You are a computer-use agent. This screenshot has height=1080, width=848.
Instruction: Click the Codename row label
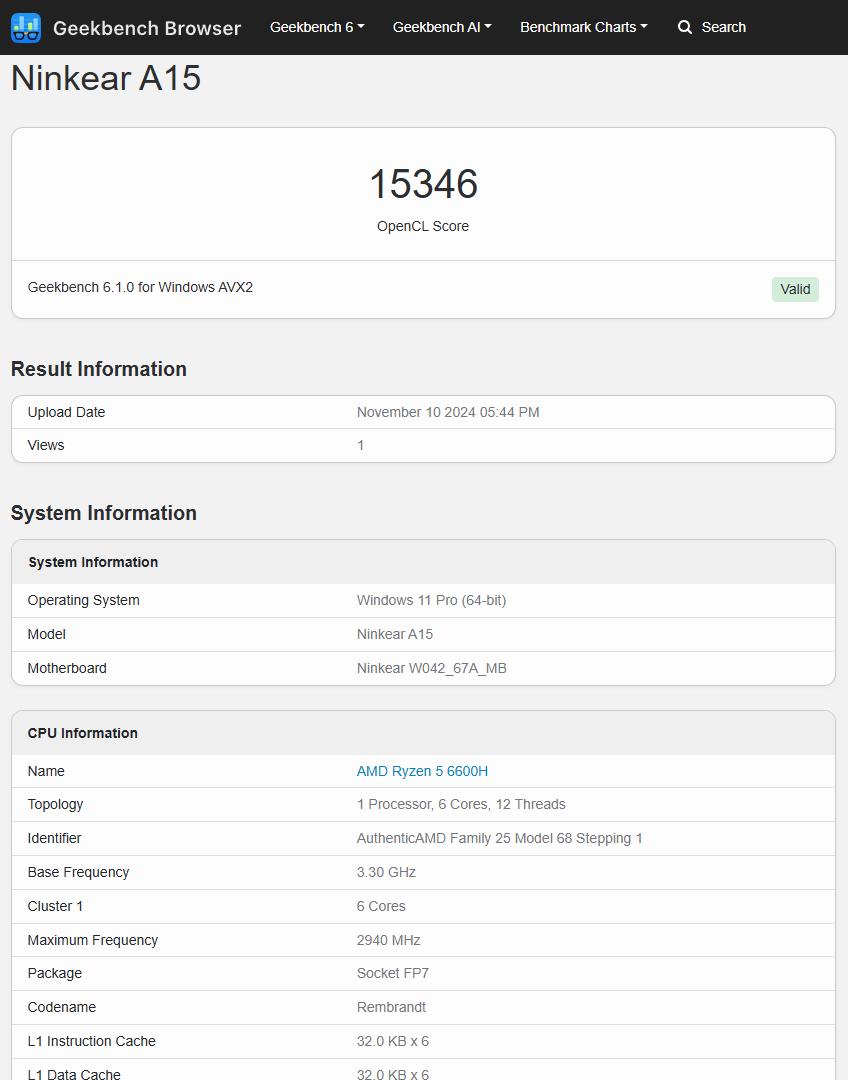[61, 1007]
